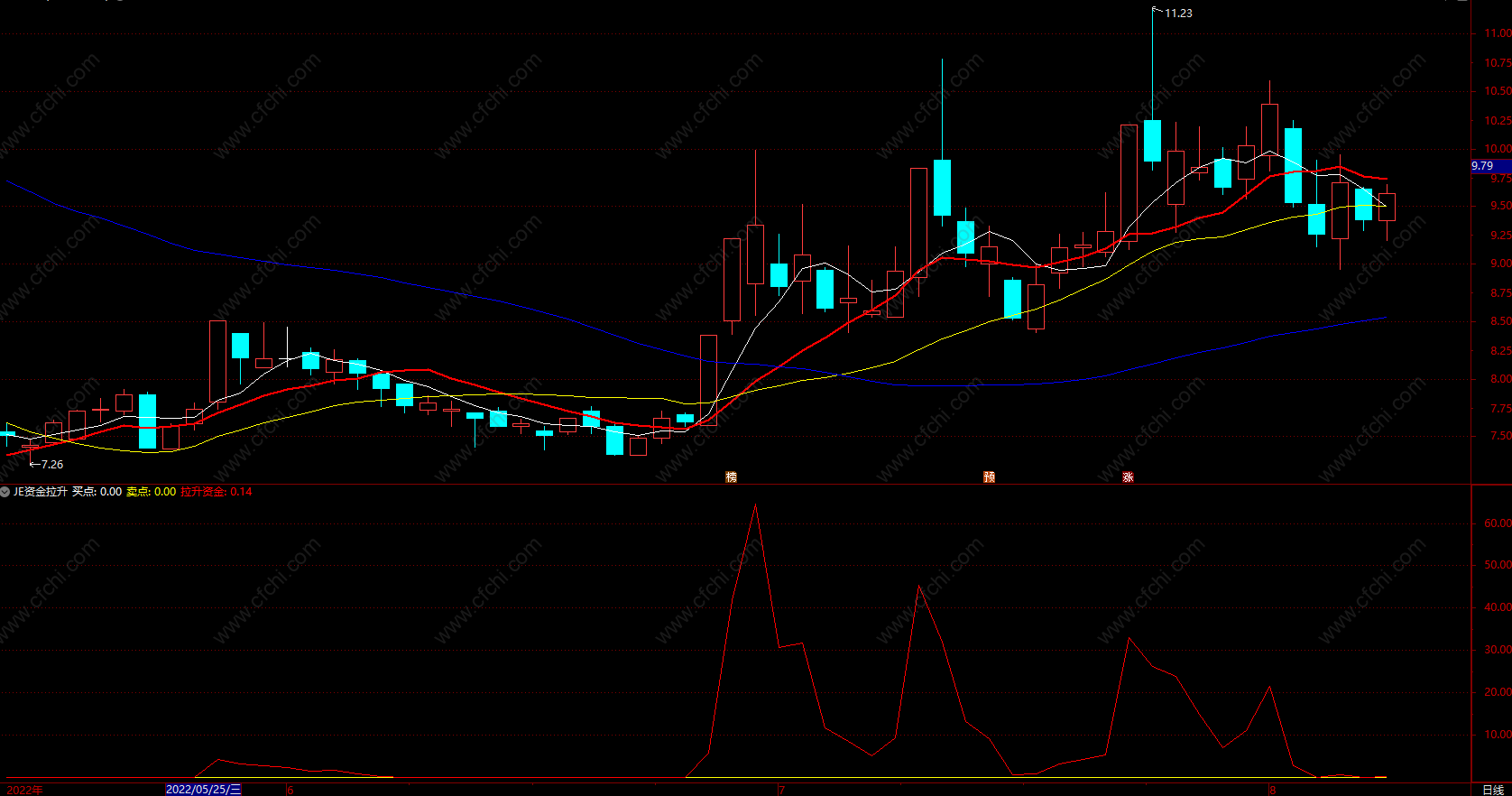Click the 10.00 indicator axis label

(1497, 735)
